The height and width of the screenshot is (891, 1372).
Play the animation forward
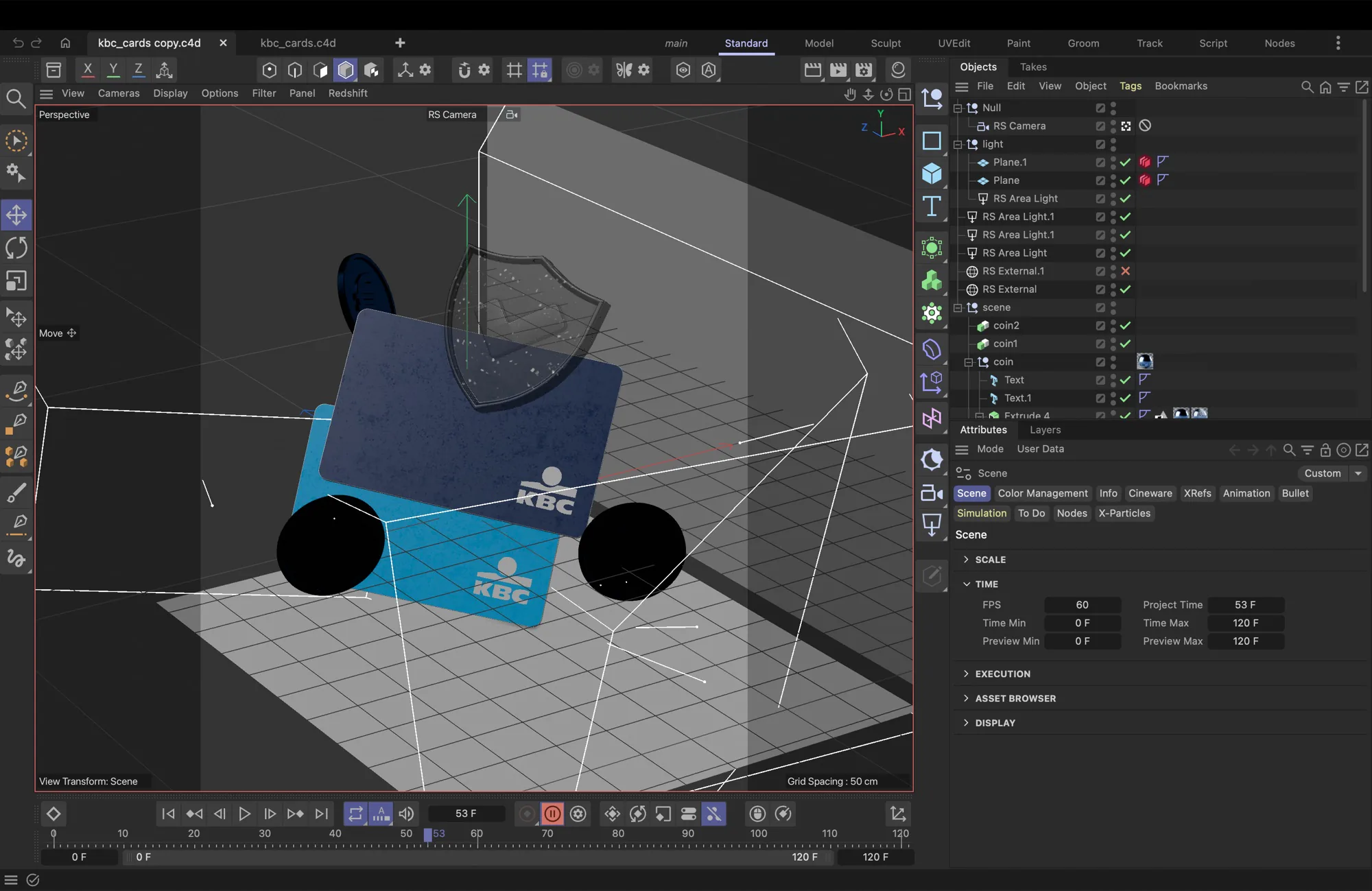tap(244, 813)
